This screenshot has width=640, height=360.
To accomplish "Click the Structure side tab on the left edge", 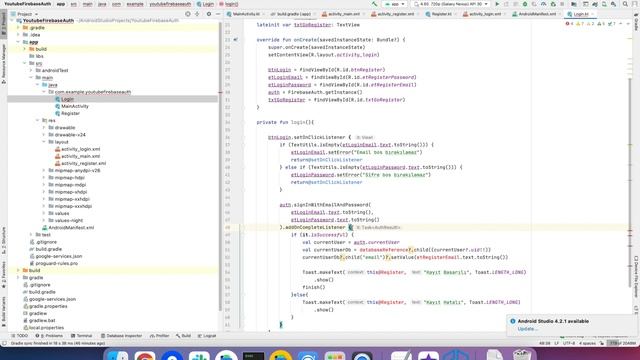I will coord(4,240).
